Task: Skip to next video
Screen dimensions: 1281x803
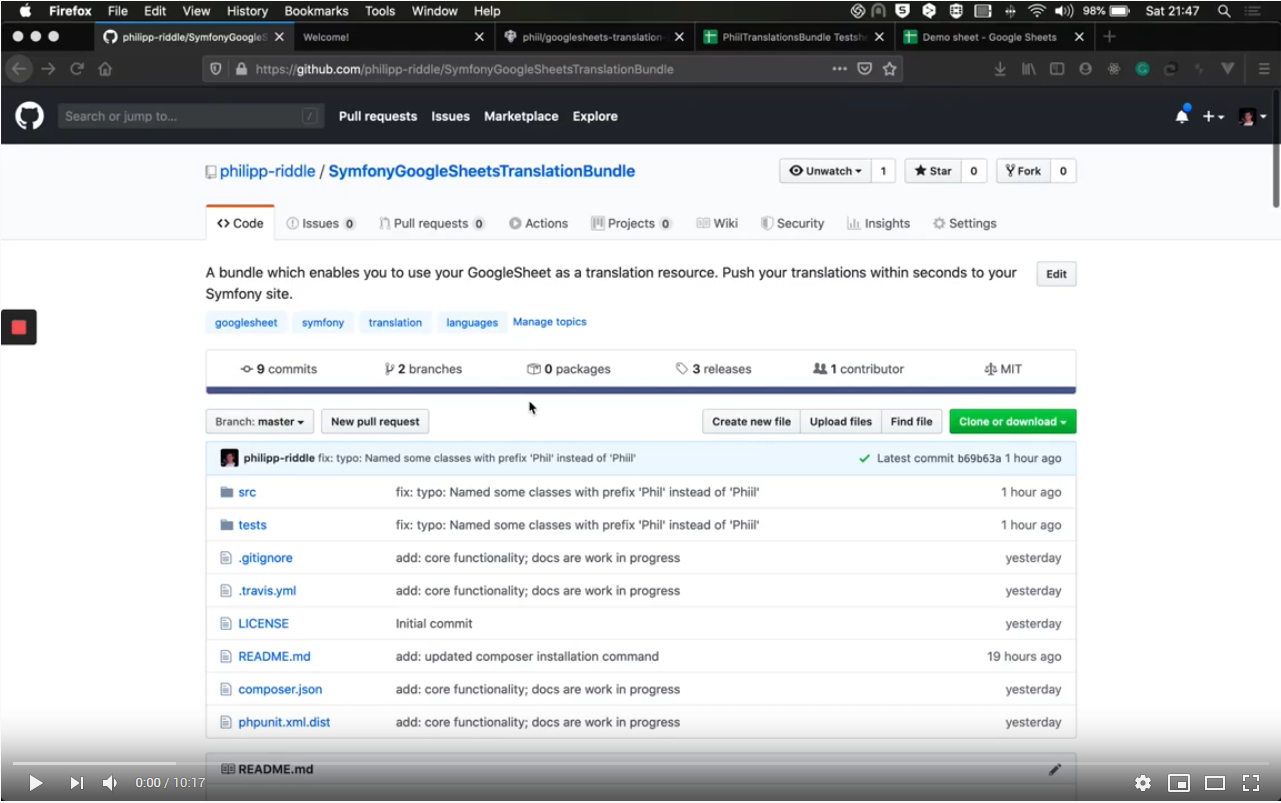Action: (x=76, y=783)
